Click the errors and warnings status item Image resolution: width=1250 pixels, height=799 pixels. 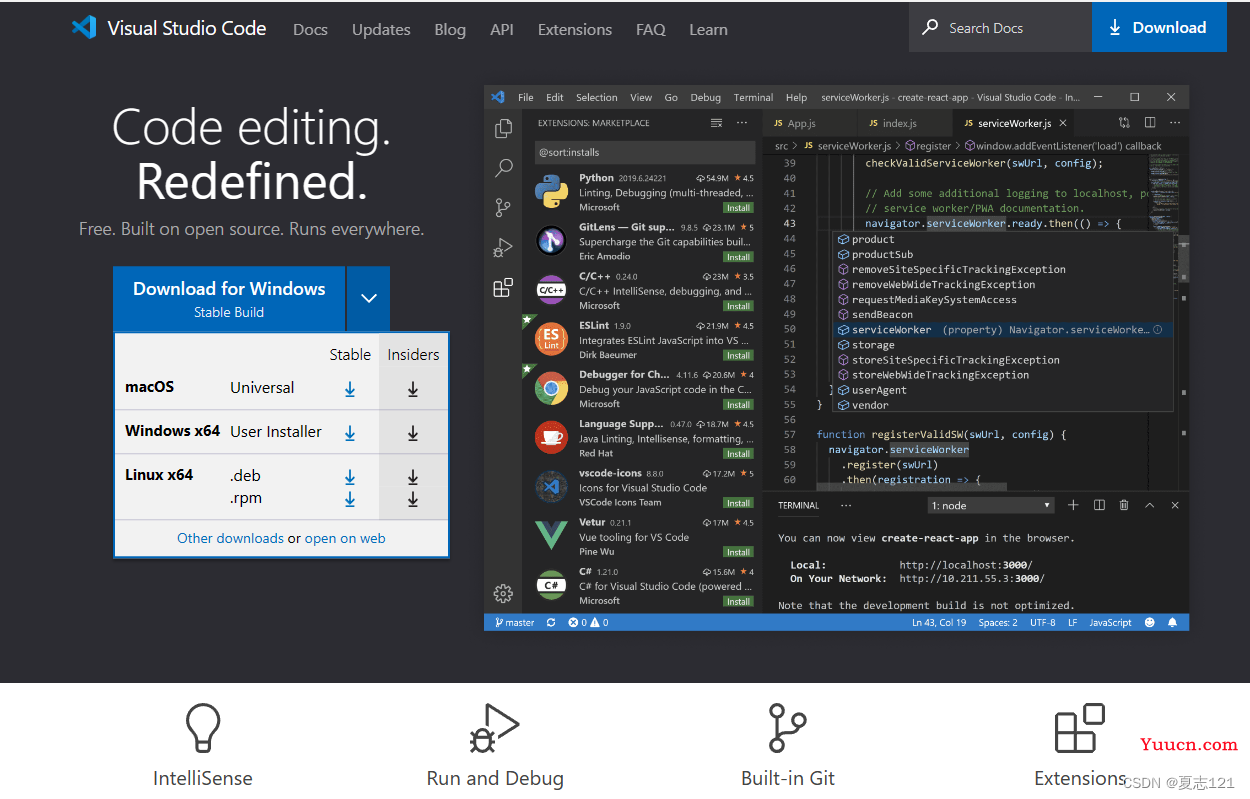(588, 622)
